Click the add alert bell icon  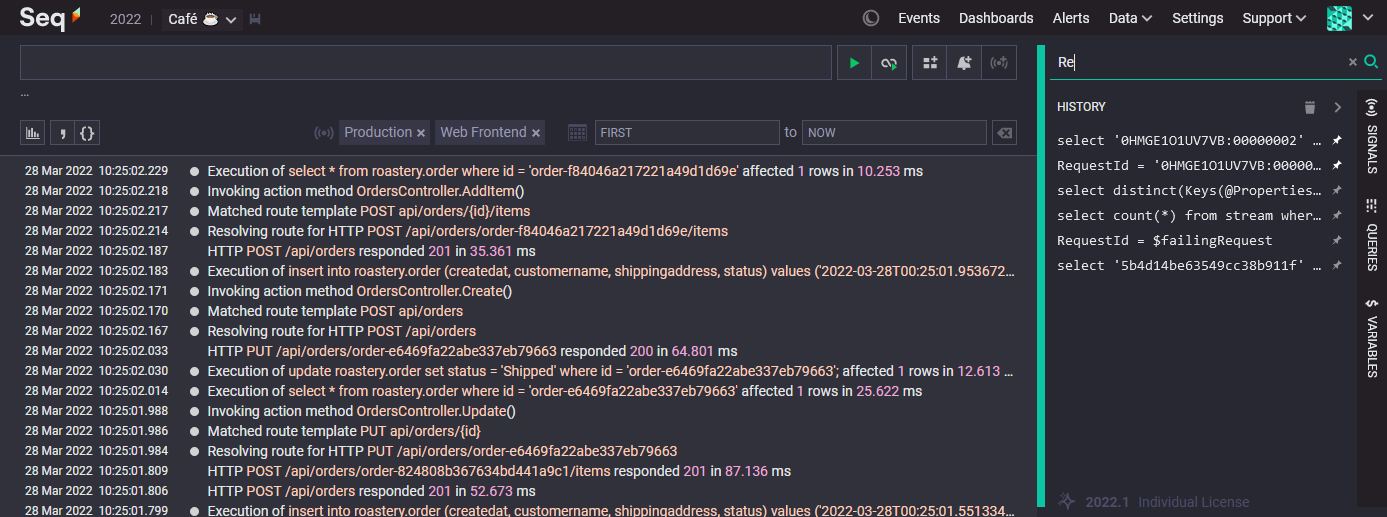click(x=964, y=63)
